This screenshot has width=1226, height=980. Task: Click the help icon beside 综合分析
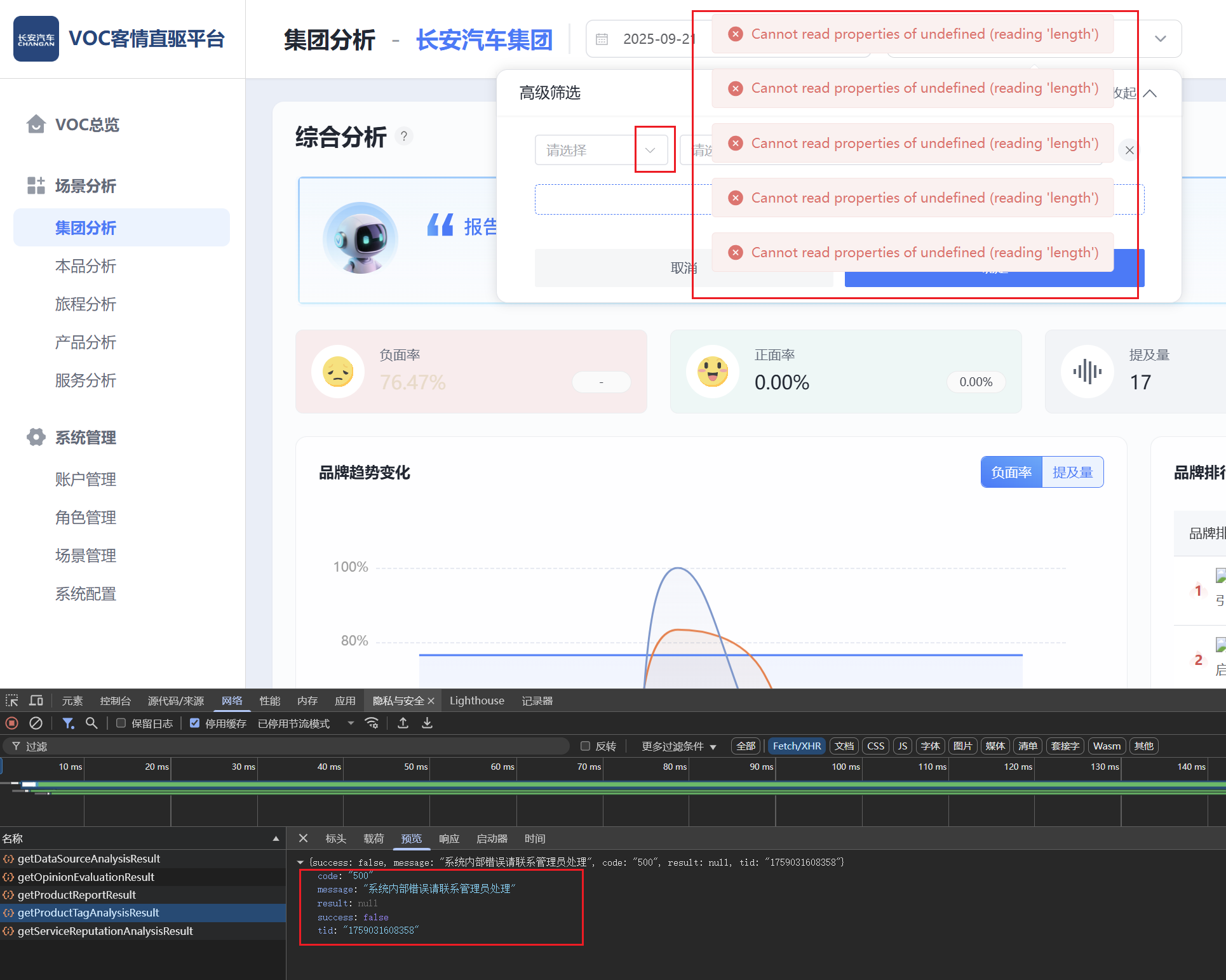[403, 136]
